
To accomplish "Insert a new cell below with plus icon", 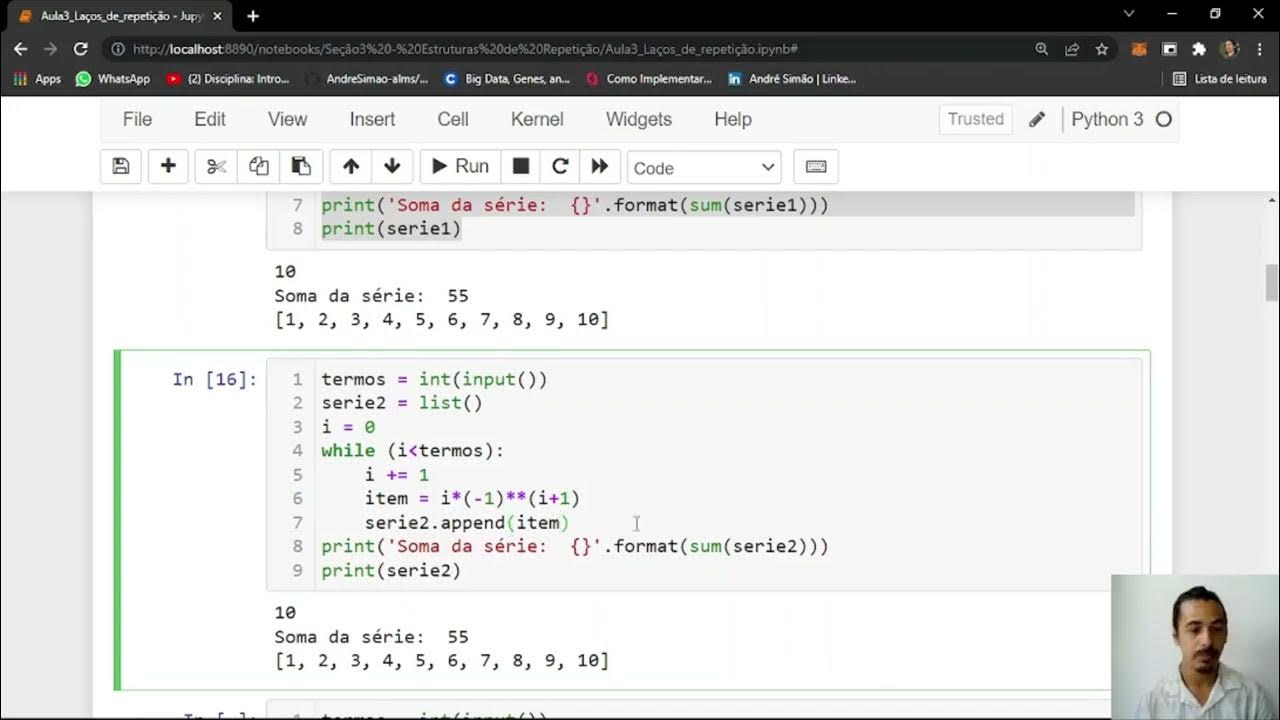I will point(168,166).
